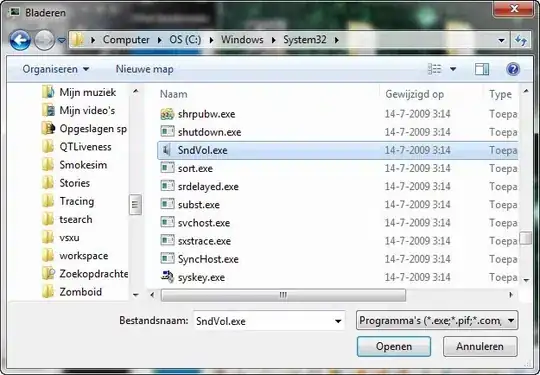Image resolution: width=540 pixels, height=375 pixels.
Task: Sort files by the Type column
Action: click(x=500, y=94)
